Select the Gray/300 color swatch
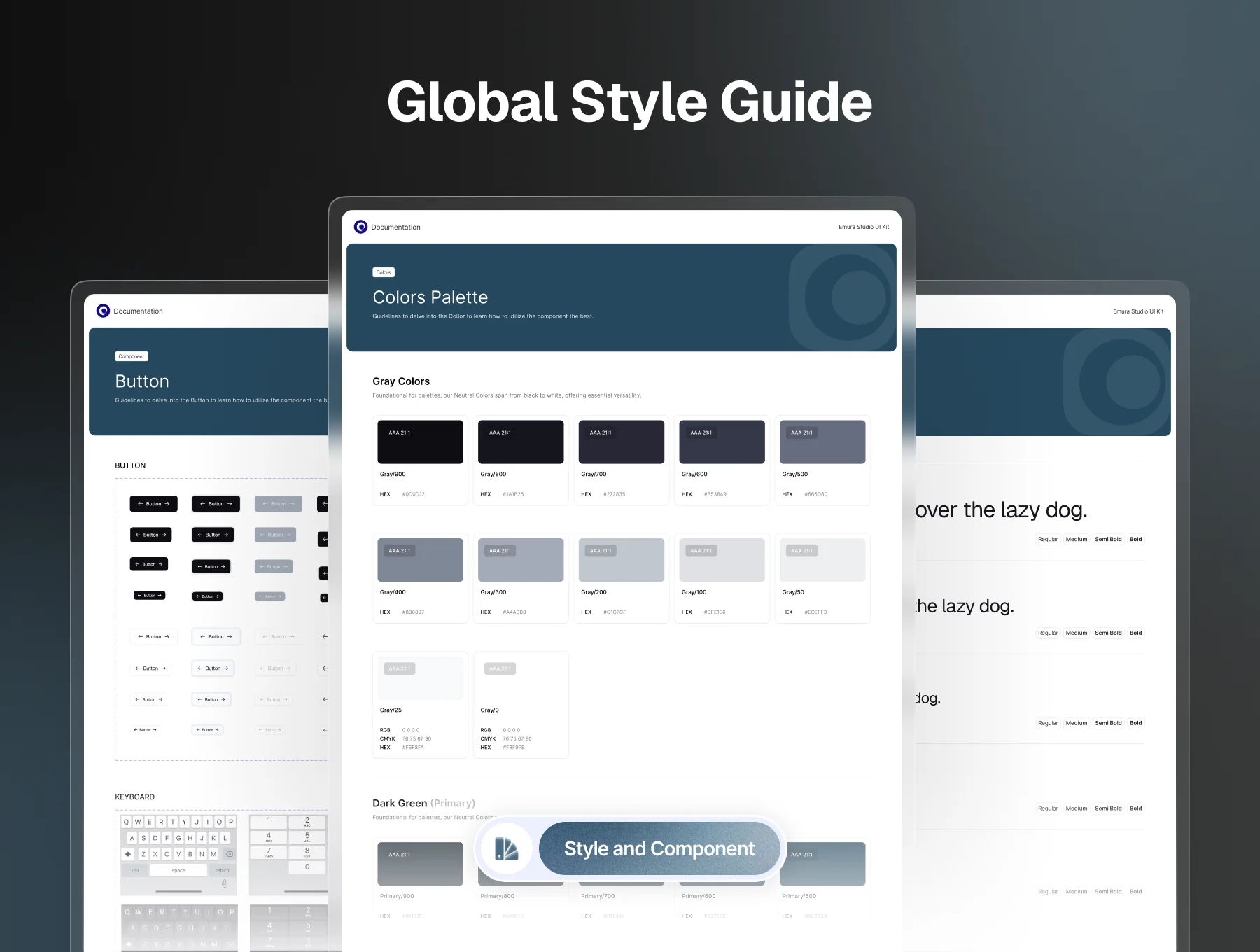 click(x=521, y=560)
